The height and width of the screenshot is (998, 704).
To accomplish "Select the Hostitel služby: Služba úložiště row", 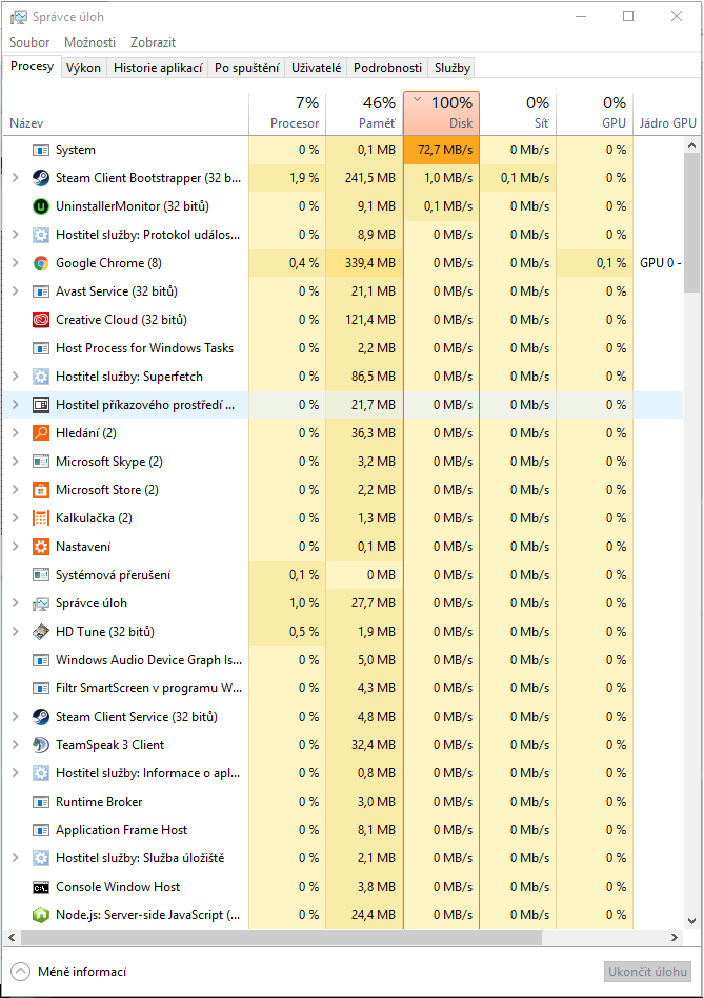I will click(x=343, y=858).
